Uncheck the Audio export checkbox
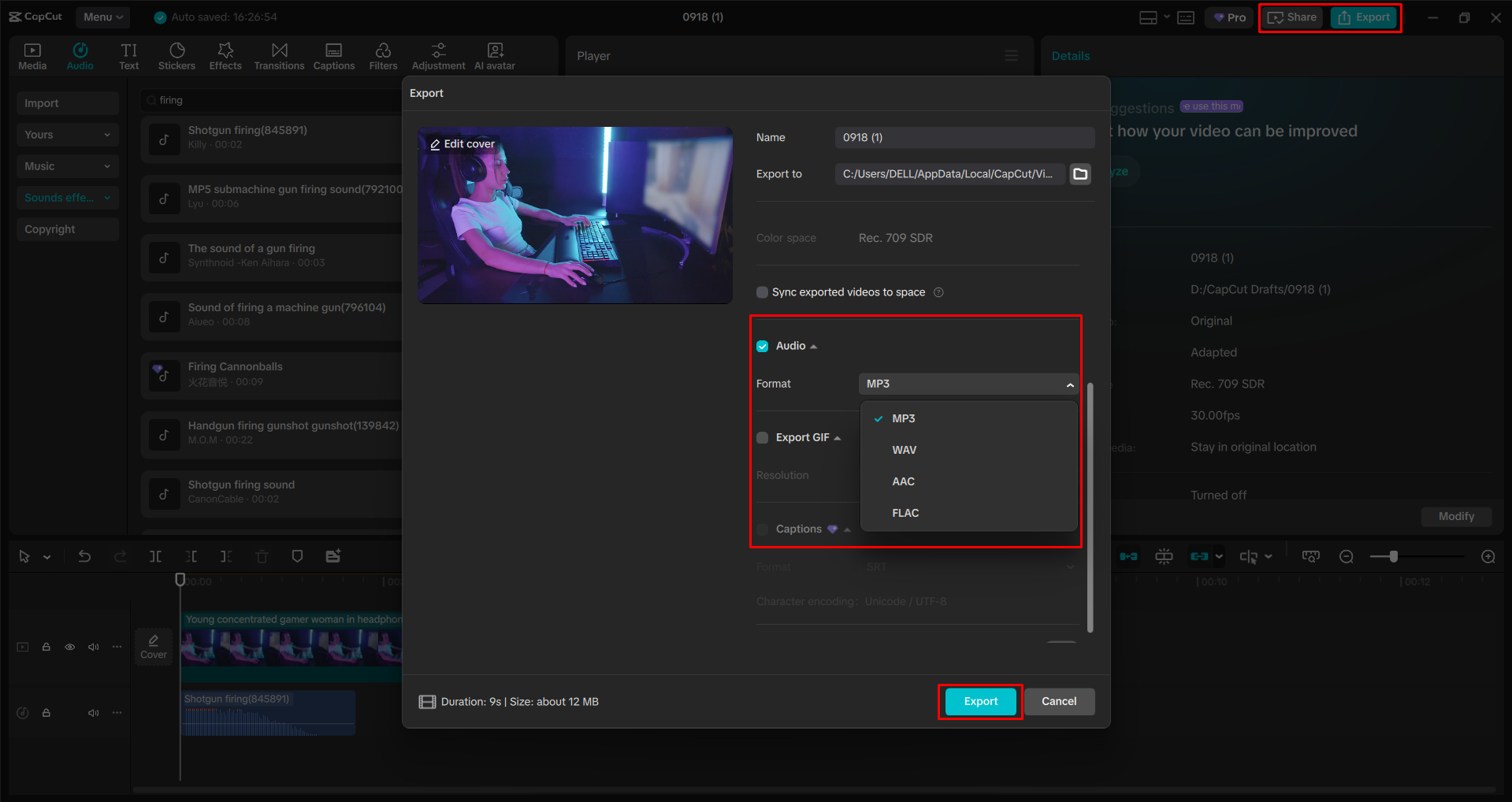The height and width of the screenshot is (802, 1512). coord(762,345)
